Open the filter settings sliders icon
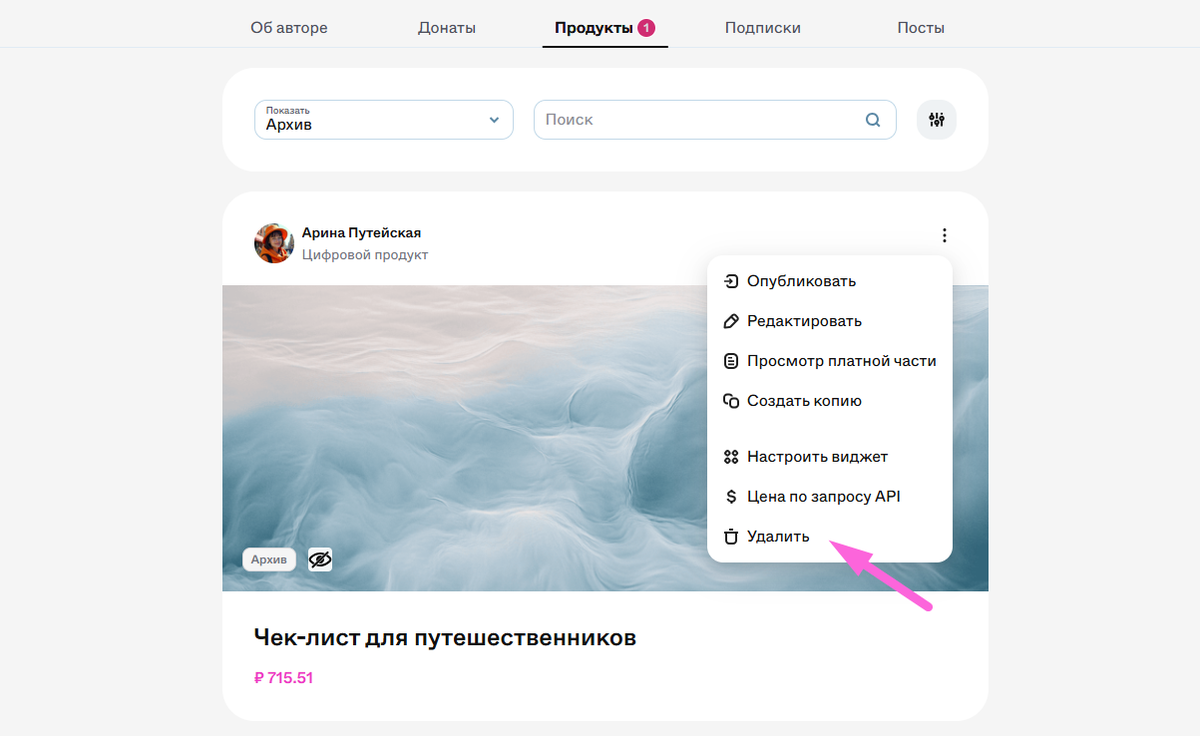The image size is (1200, 736). click(937, 120)
